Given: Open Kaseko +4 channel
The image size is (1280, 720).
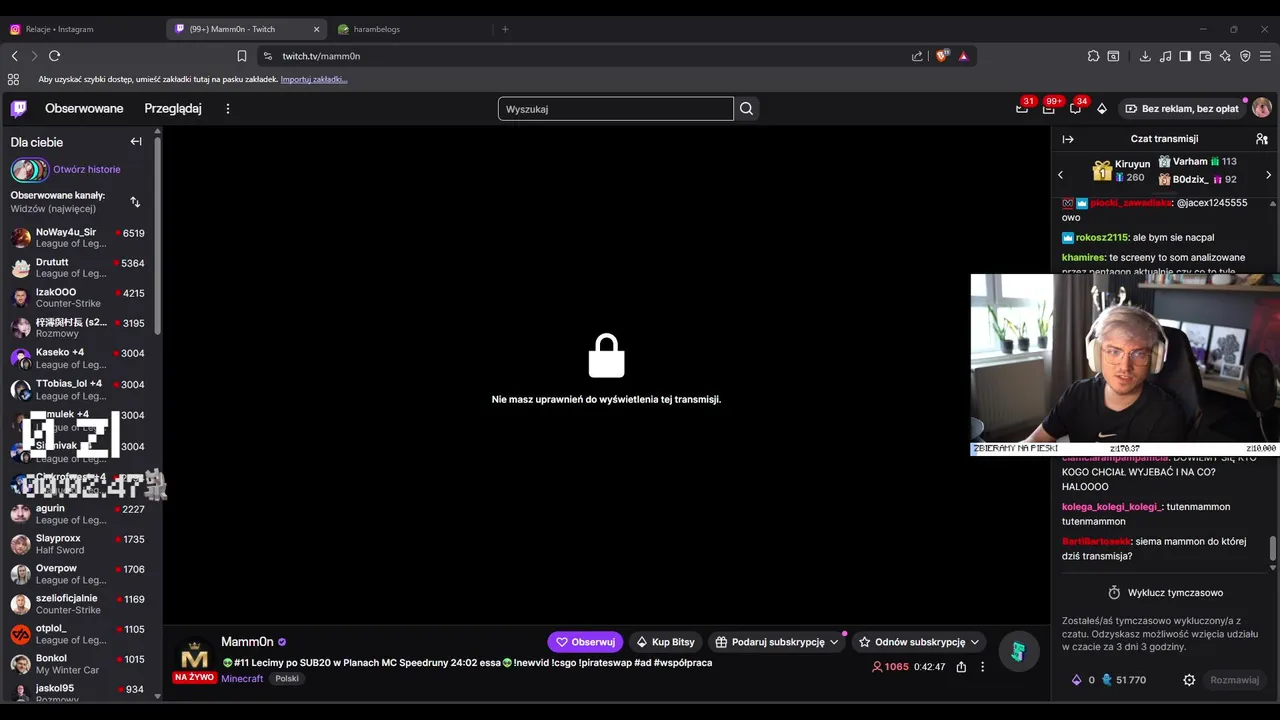Looking at the screenshot, I should coord(78,358).
